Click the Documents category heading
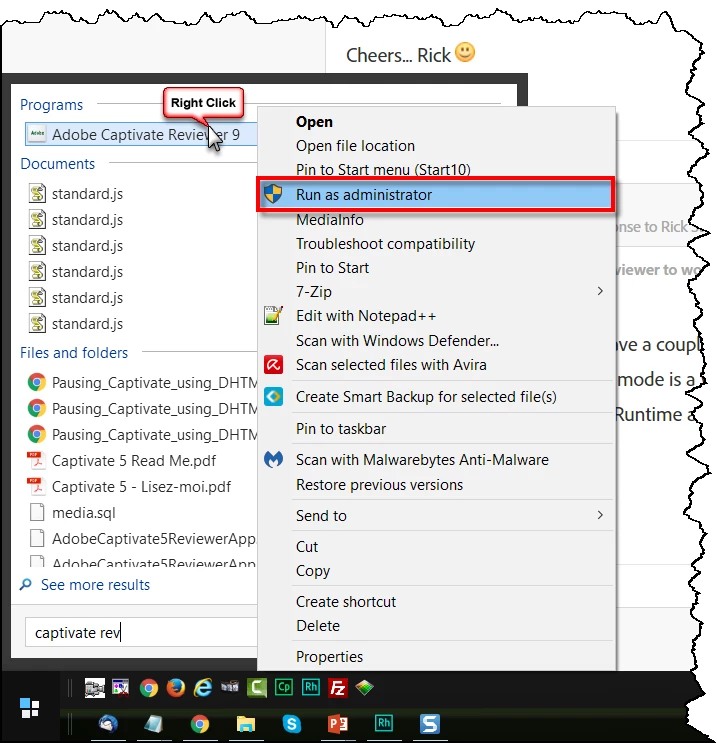Screen dimensions: 717x743 click(57, 164)
